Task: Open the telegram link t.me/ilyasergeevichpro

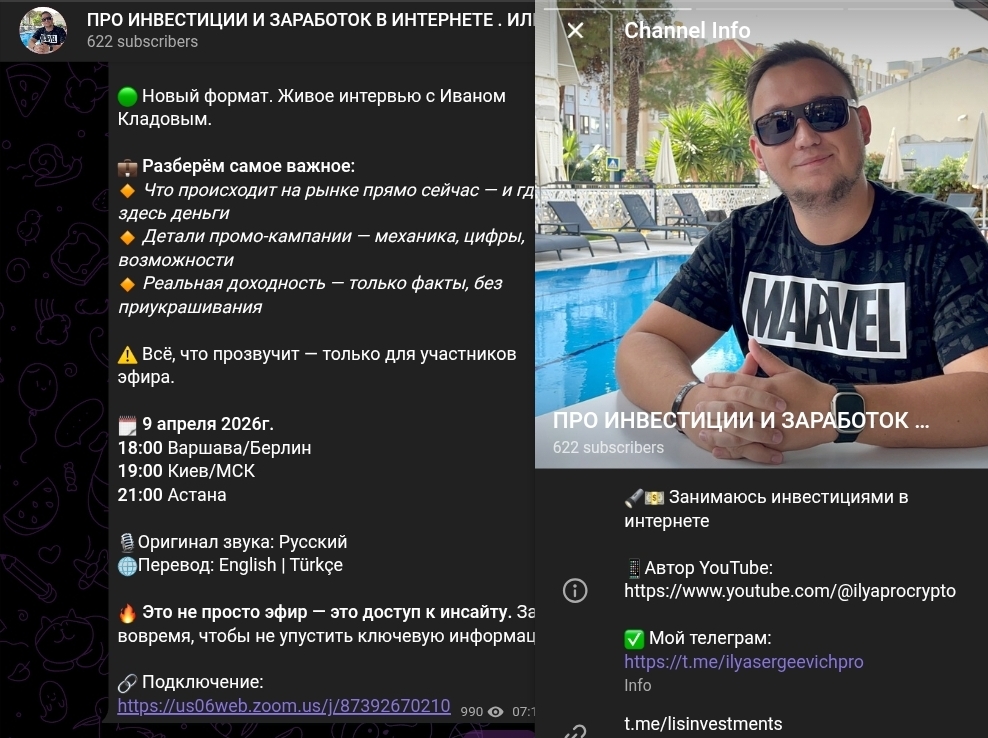Action: pos(744,662)
